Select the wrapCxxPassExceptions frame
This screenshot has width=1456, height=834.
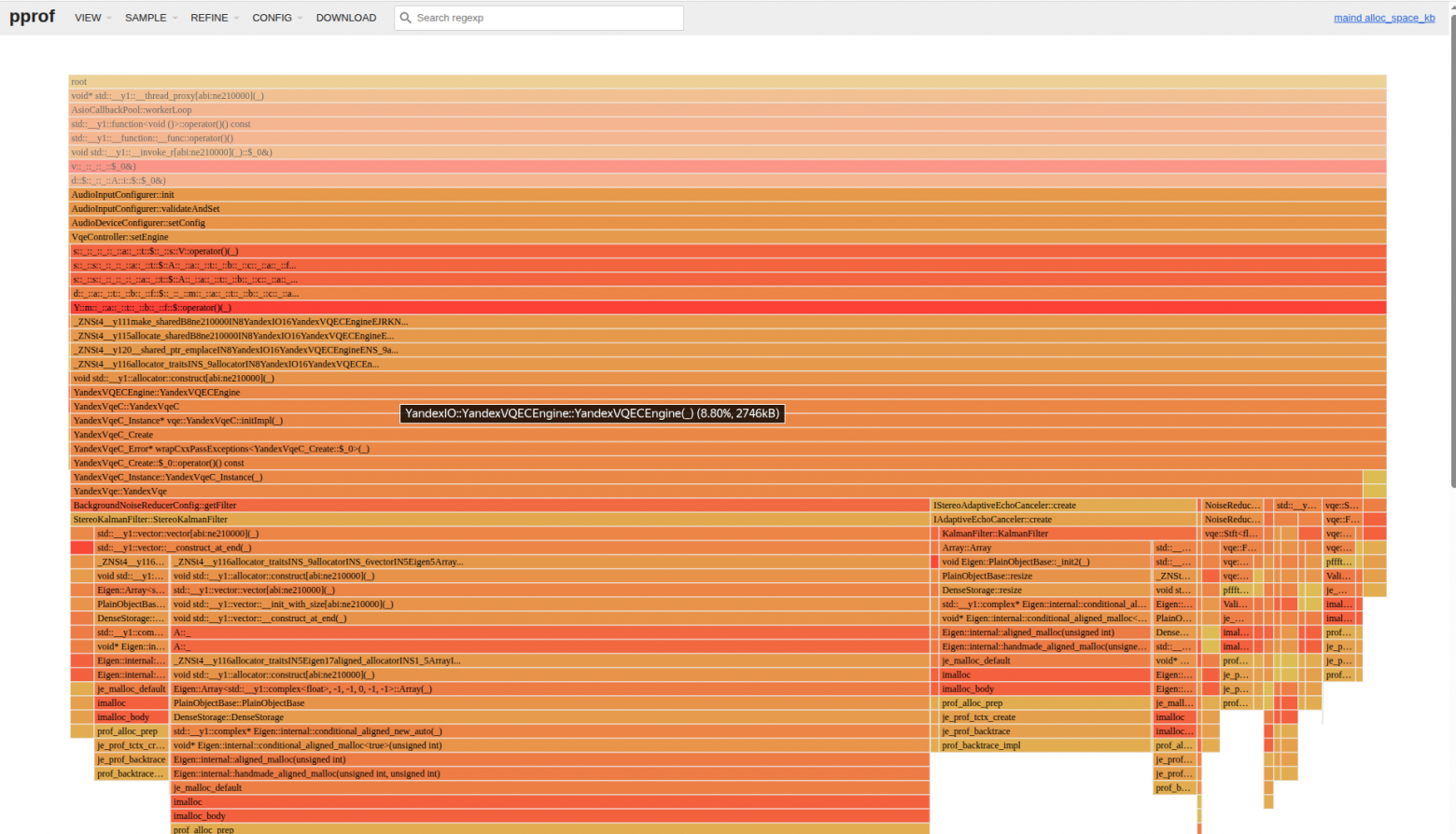[727, 449]
